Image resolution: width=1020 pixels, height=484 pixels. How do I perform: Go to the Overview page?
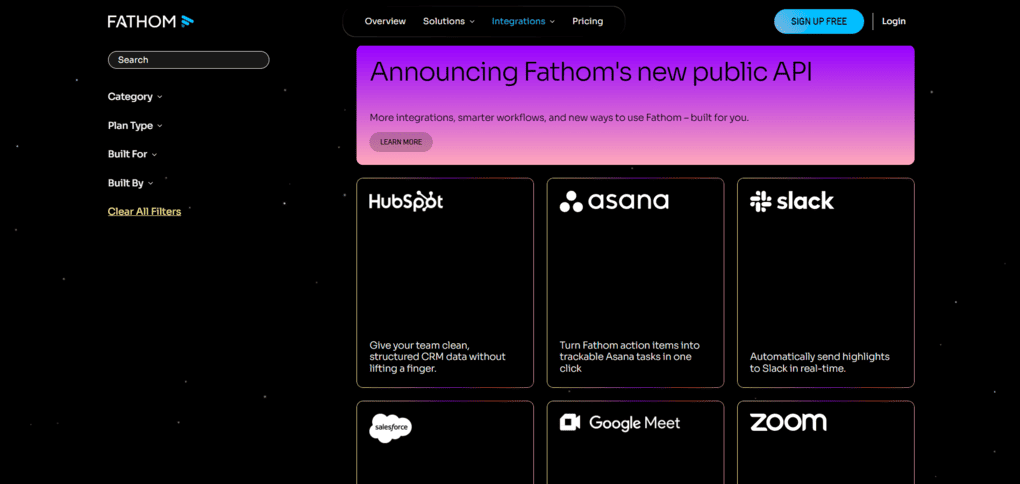385,21
